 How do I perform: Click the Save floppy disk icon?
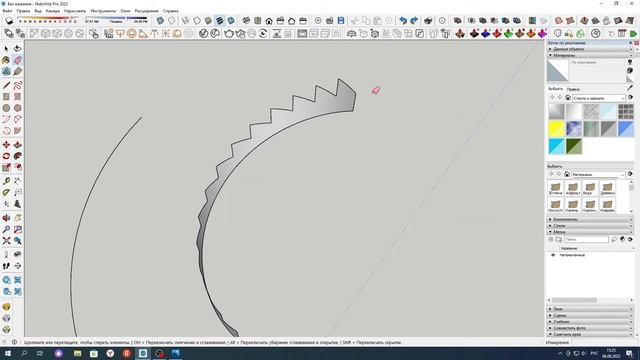pyautogui.click(x=341, y=20)
